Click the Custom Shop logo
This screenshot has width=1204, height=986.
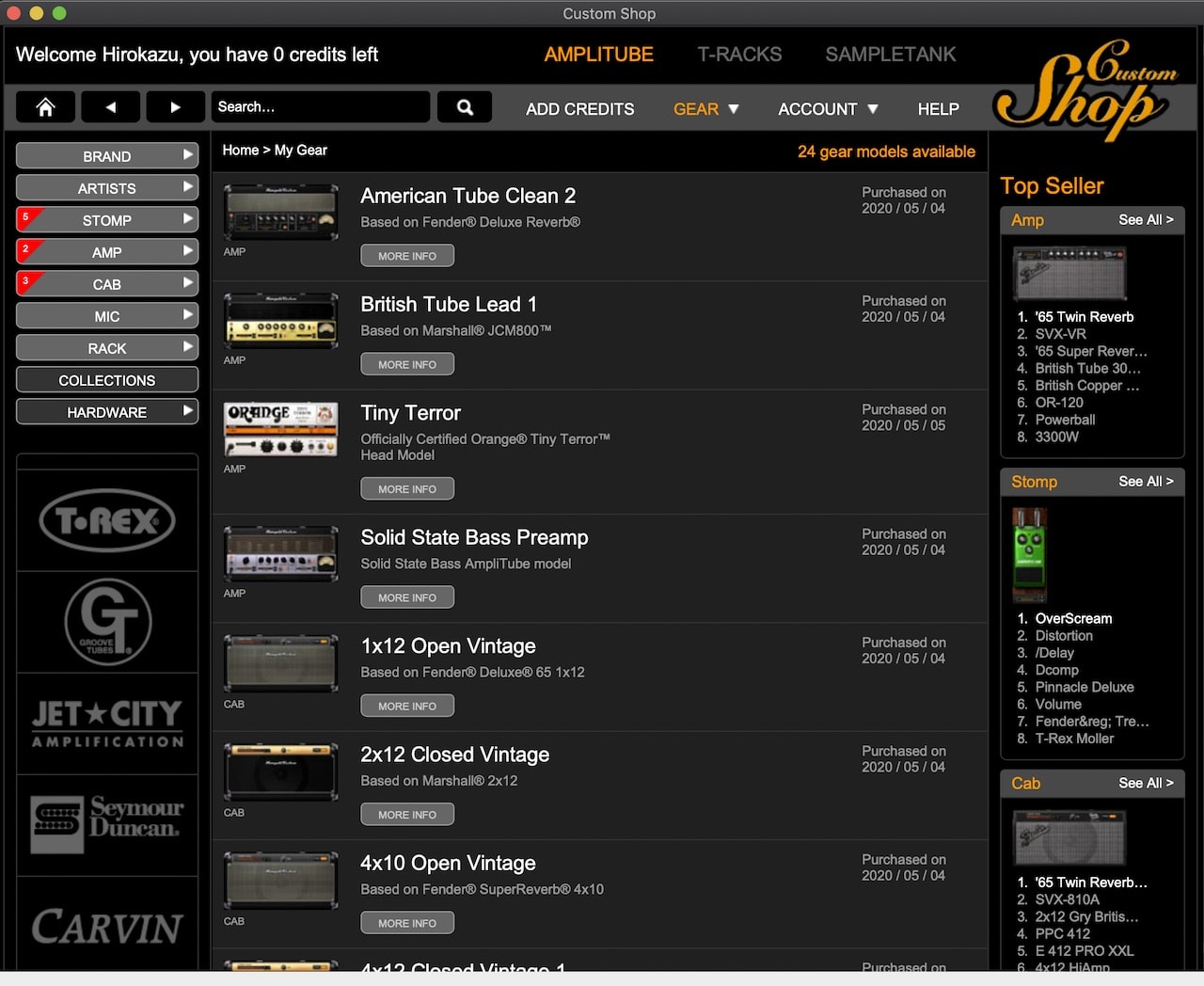[x=1086, y=91]
